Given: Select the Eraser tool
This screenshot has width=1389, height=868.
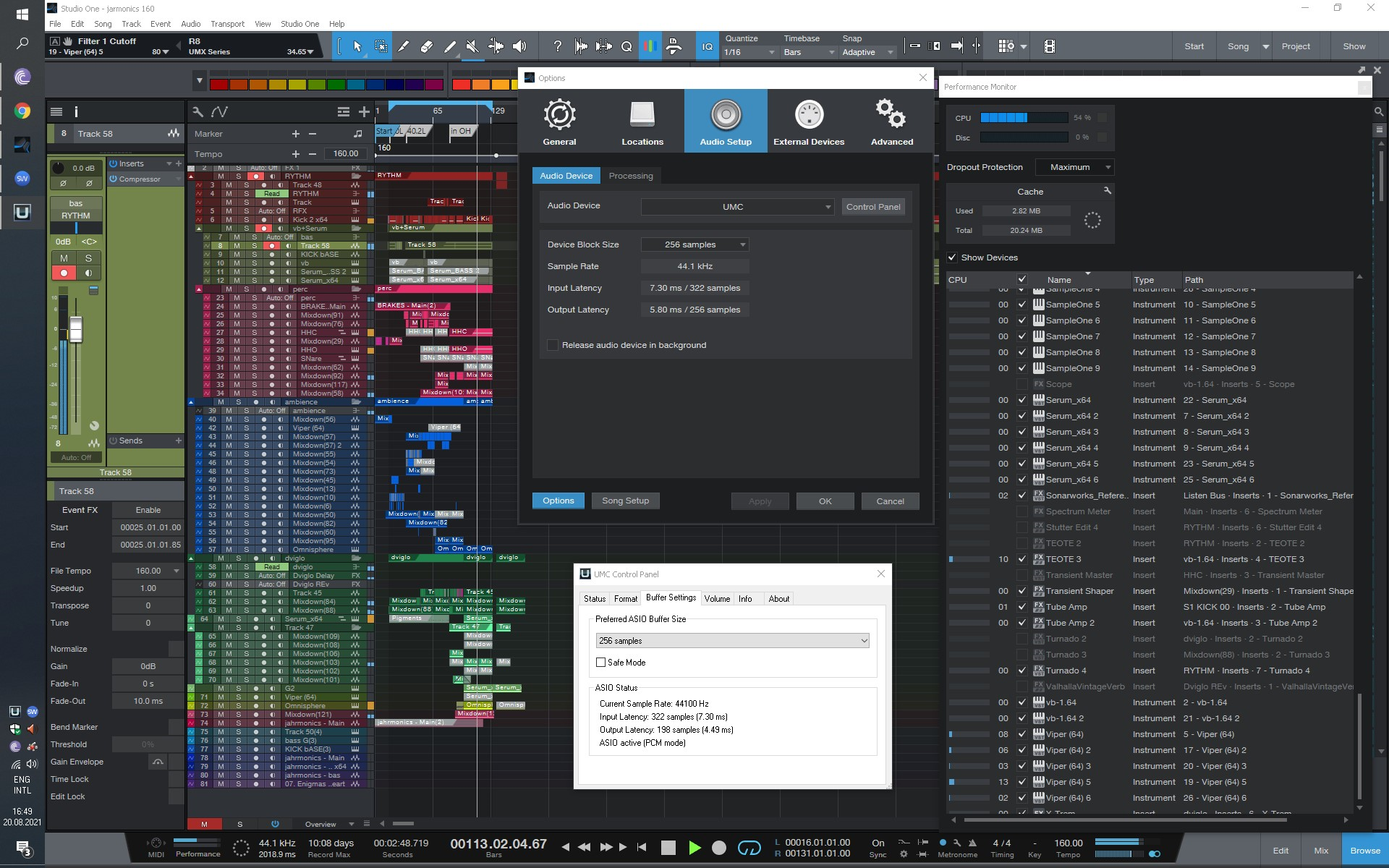Looking at the screenshot, I should point(427,46).
